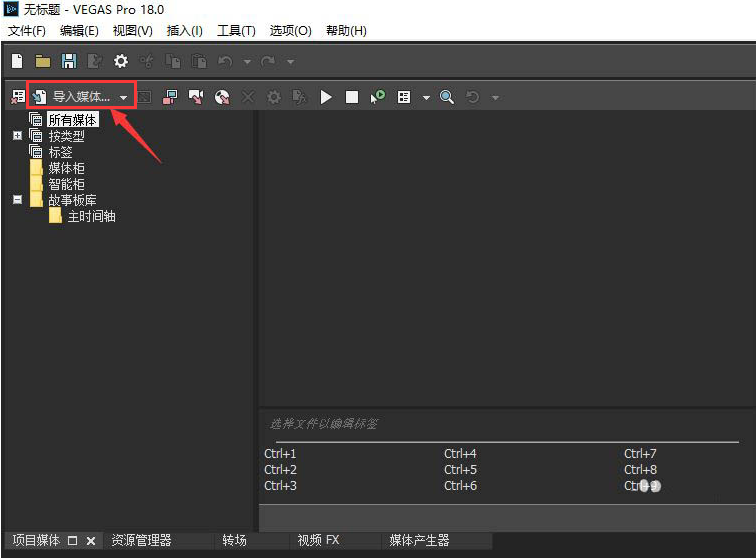Screen dimensions: 756x558
Task: Toggle the auto preview icon
Action: [x=378, y=97]
